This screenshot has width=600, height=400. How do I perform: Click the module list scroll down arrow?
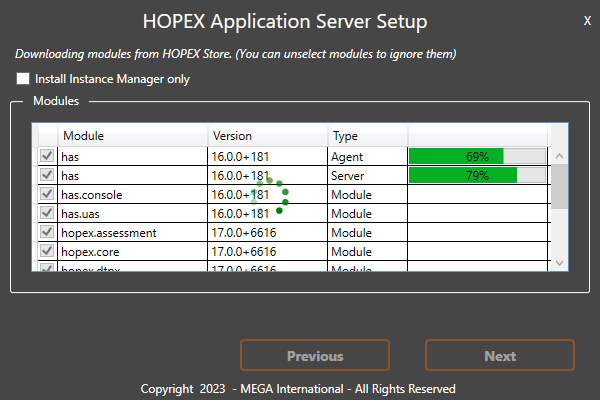click(560, 262)
